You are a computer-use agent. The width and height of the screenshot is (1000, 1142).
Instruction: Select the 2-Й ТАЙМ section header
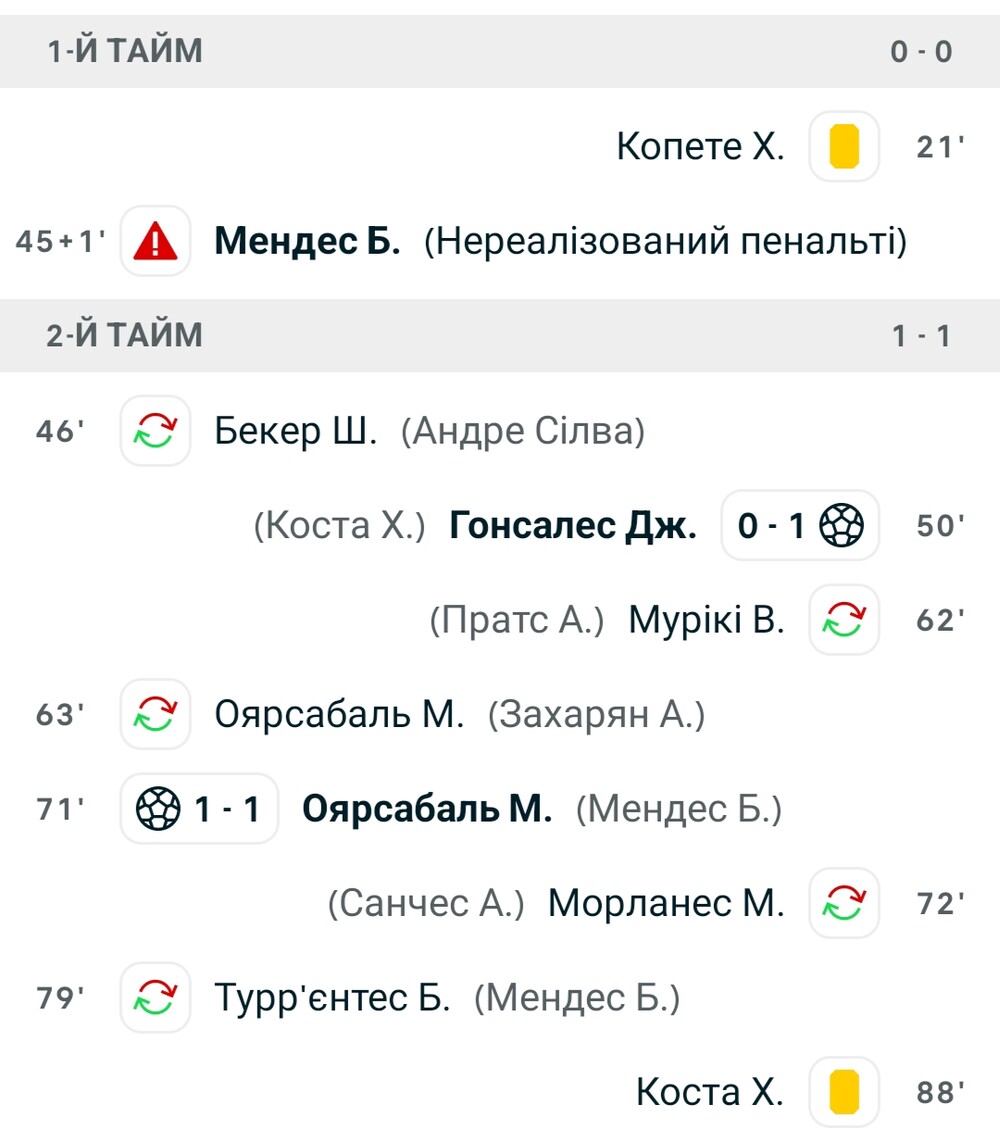(500, 336)
